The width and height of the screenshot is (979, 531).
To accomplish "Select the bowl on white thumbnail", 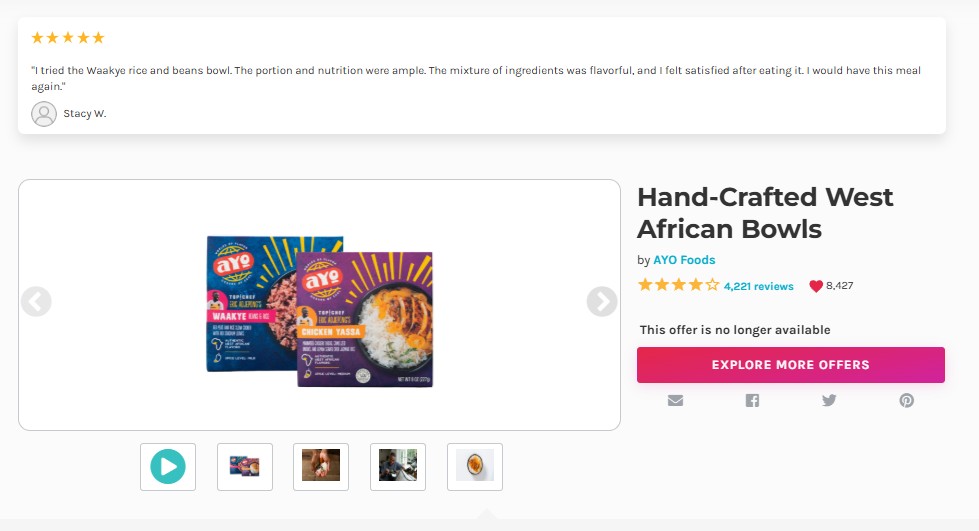I will coord(475,467).
